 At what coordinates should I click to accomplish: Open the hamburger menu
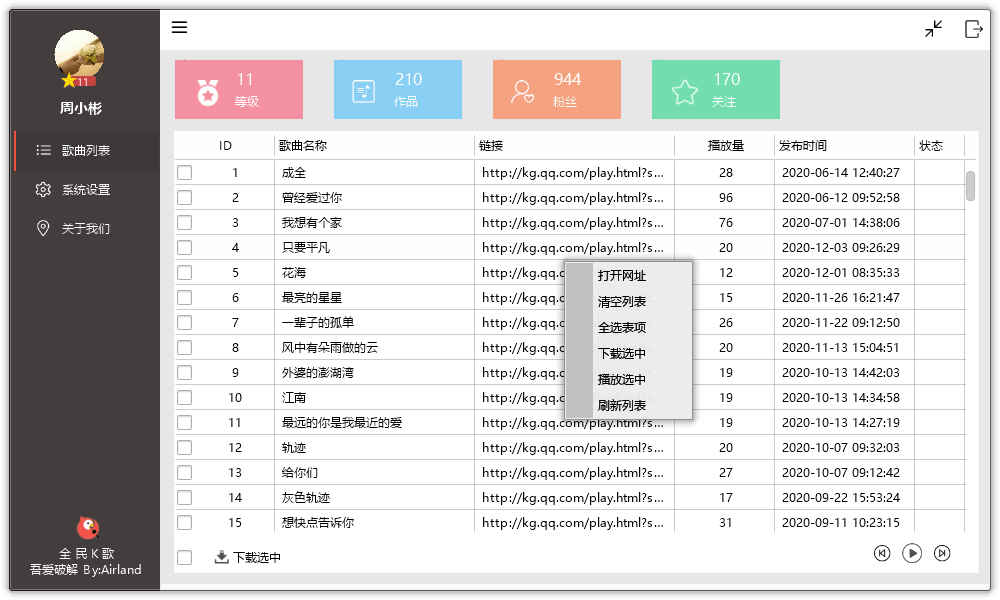(x=180, y=28)
